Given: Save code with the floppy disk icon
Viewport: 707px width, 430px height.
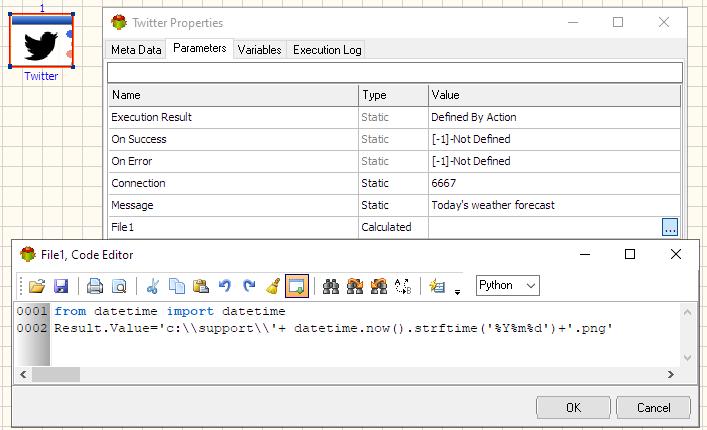Looking at the screenshot, I should tap(61, 286).
